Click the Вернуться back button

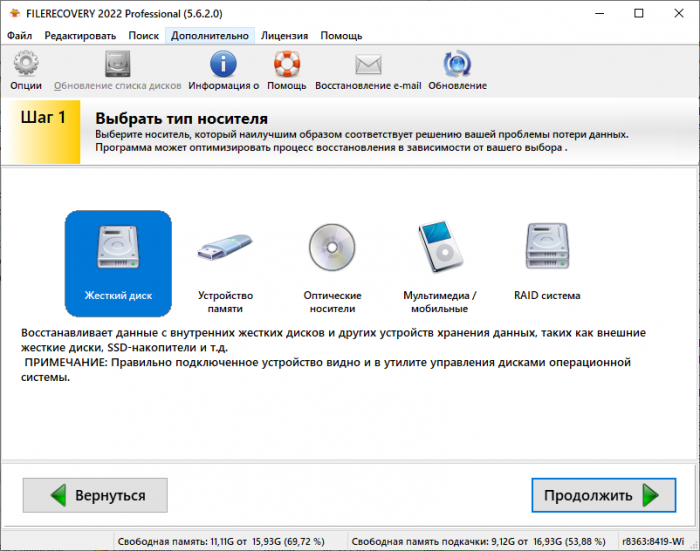point(95,495)
